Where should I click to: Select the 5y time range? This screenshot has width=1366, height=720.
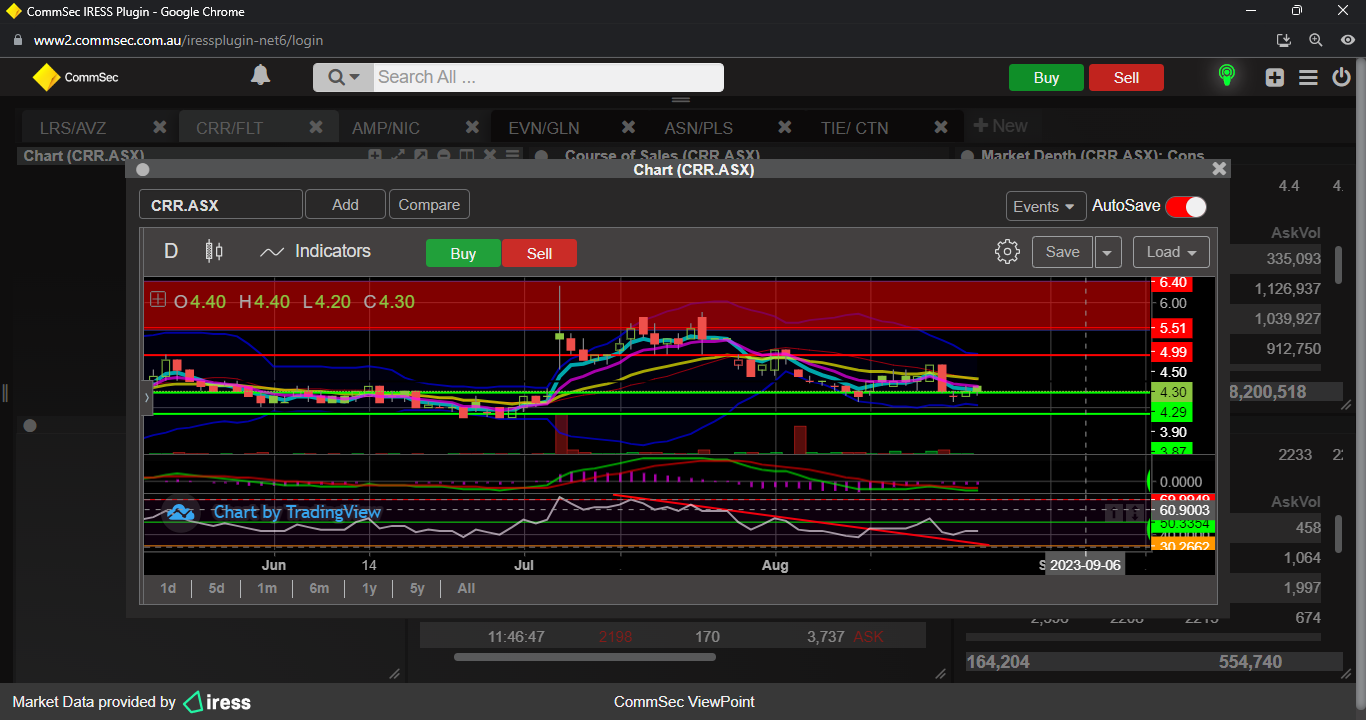click(x=417, y=588)
